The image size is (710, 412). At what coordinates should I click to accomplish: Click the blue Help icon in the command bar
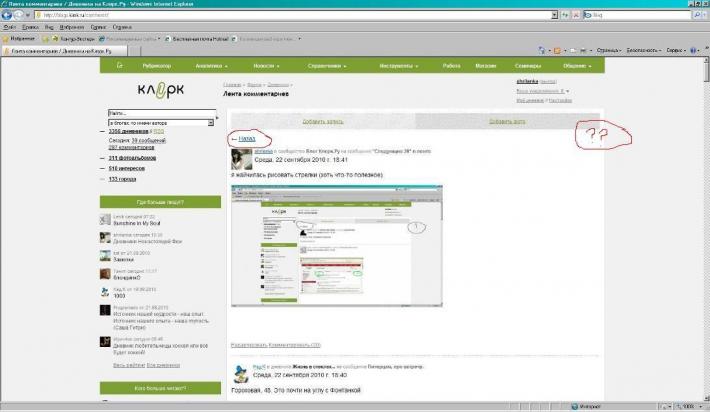[693, 51]
